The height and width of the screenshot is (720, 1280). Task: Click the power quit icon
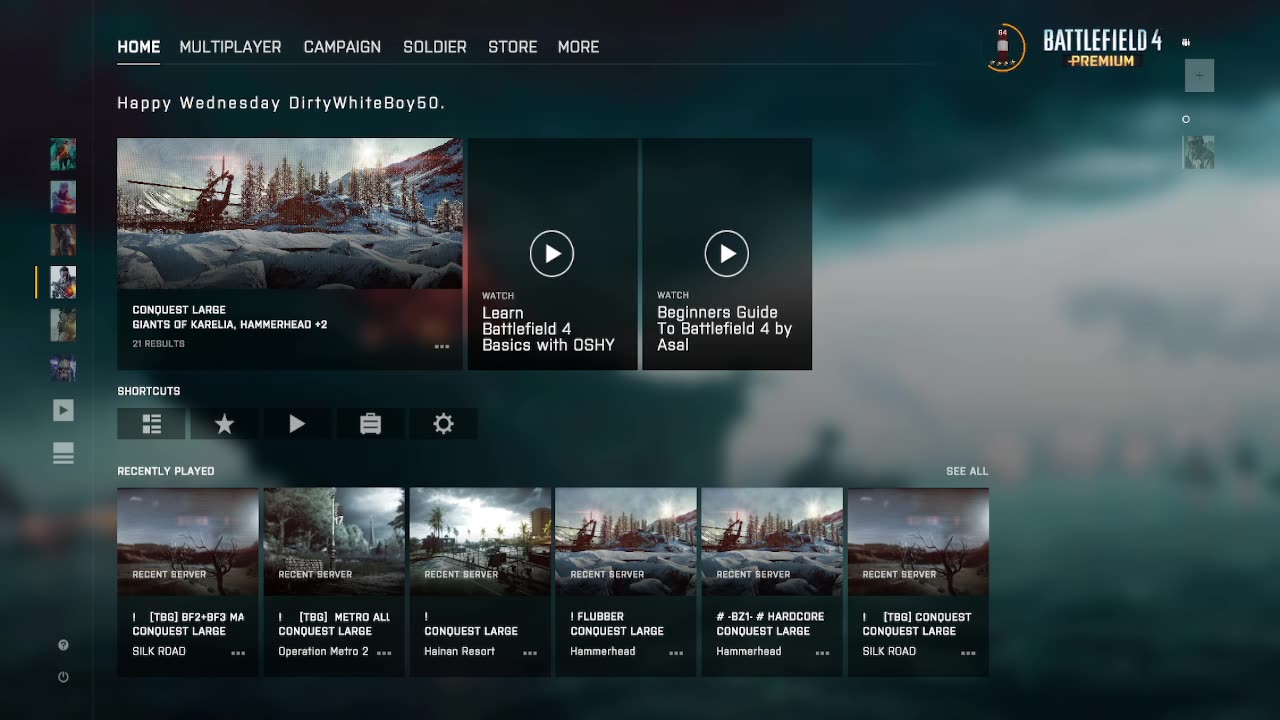(63, 677)
